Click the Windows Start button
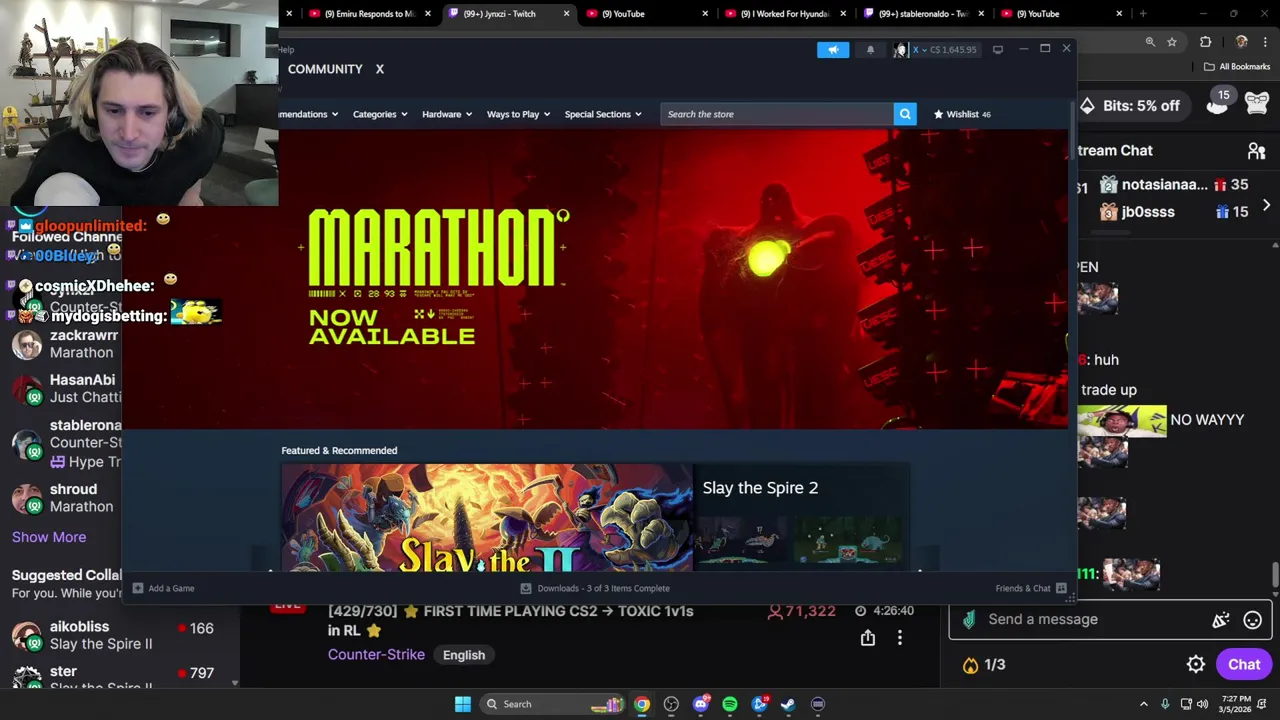Image resolution: width=1280 pixels, height=720 pixels. [x=462, y=704]
